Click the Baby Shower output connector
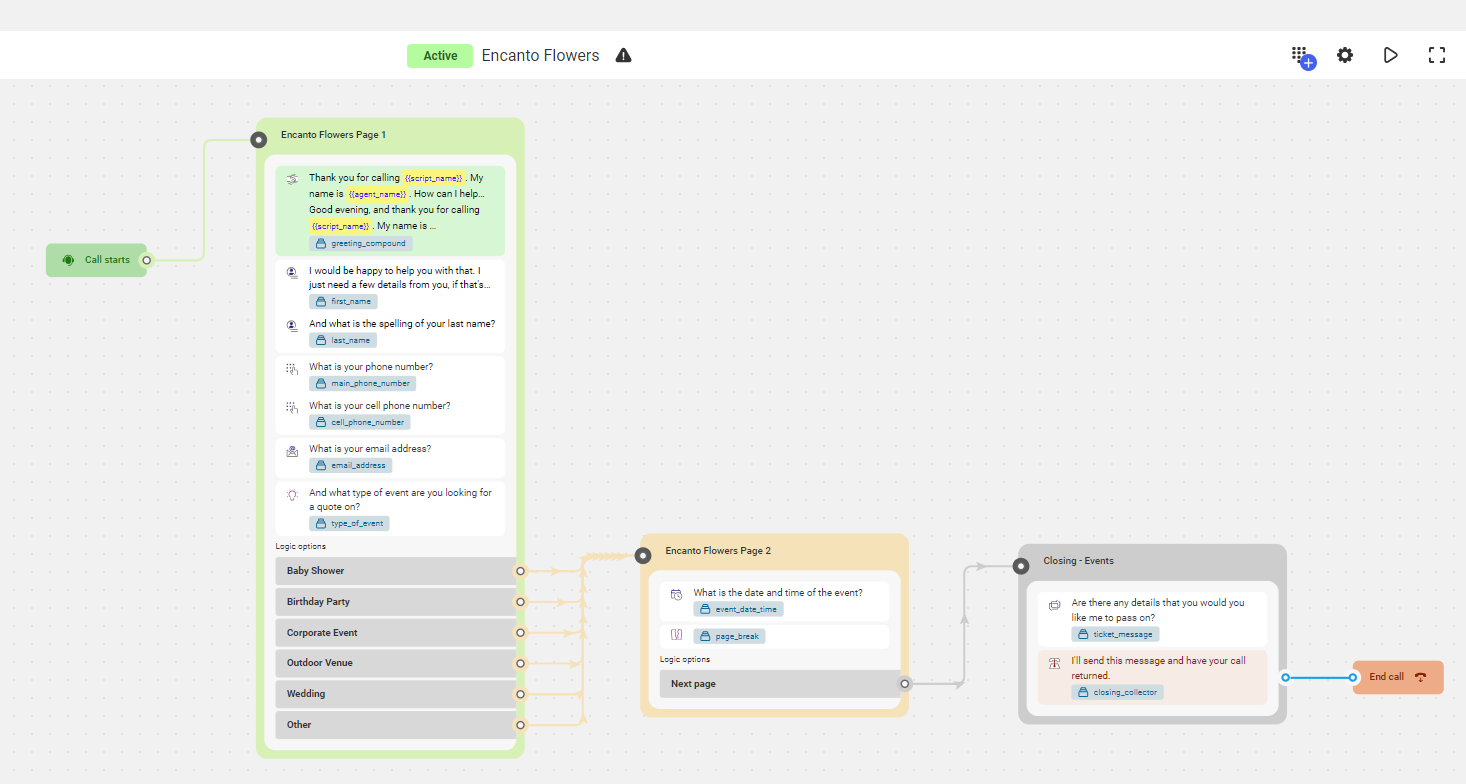 coord(520,571)
